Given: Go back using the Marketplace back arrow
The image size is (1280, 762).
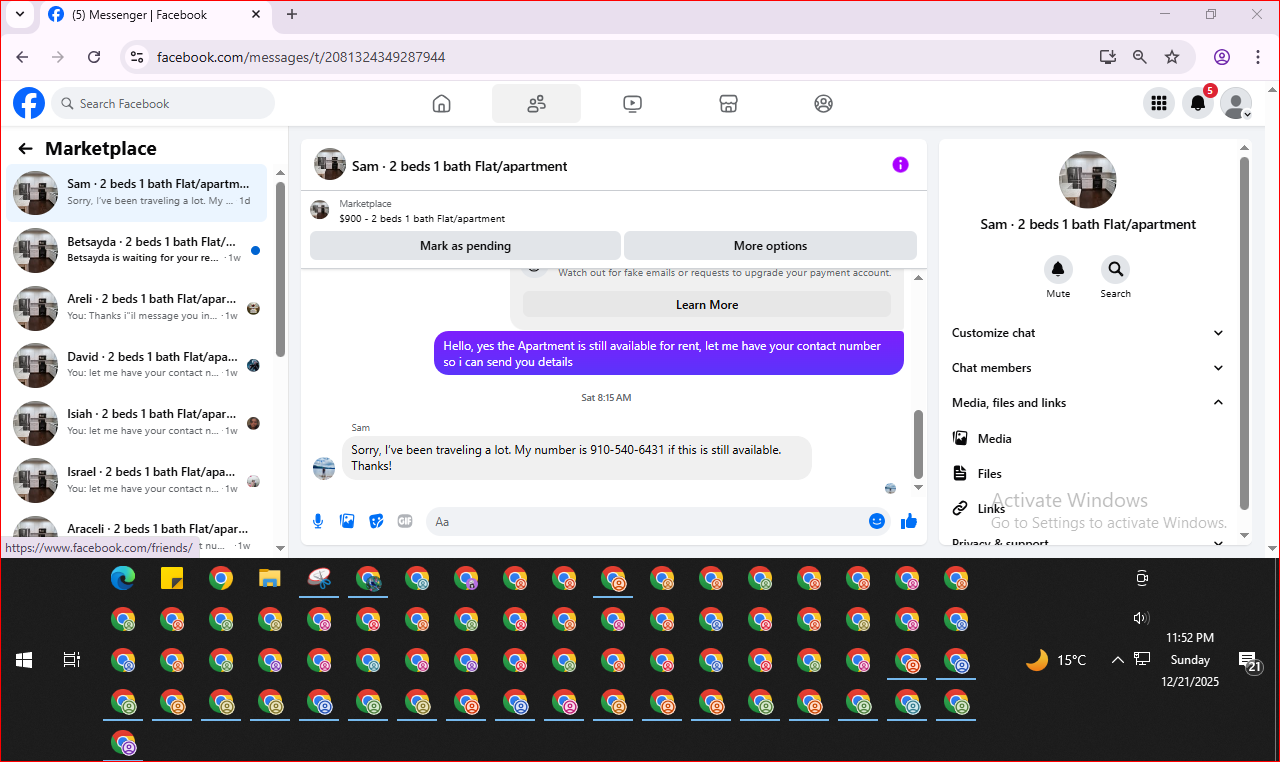Looking at the screenshot, I should pos(26,149).
